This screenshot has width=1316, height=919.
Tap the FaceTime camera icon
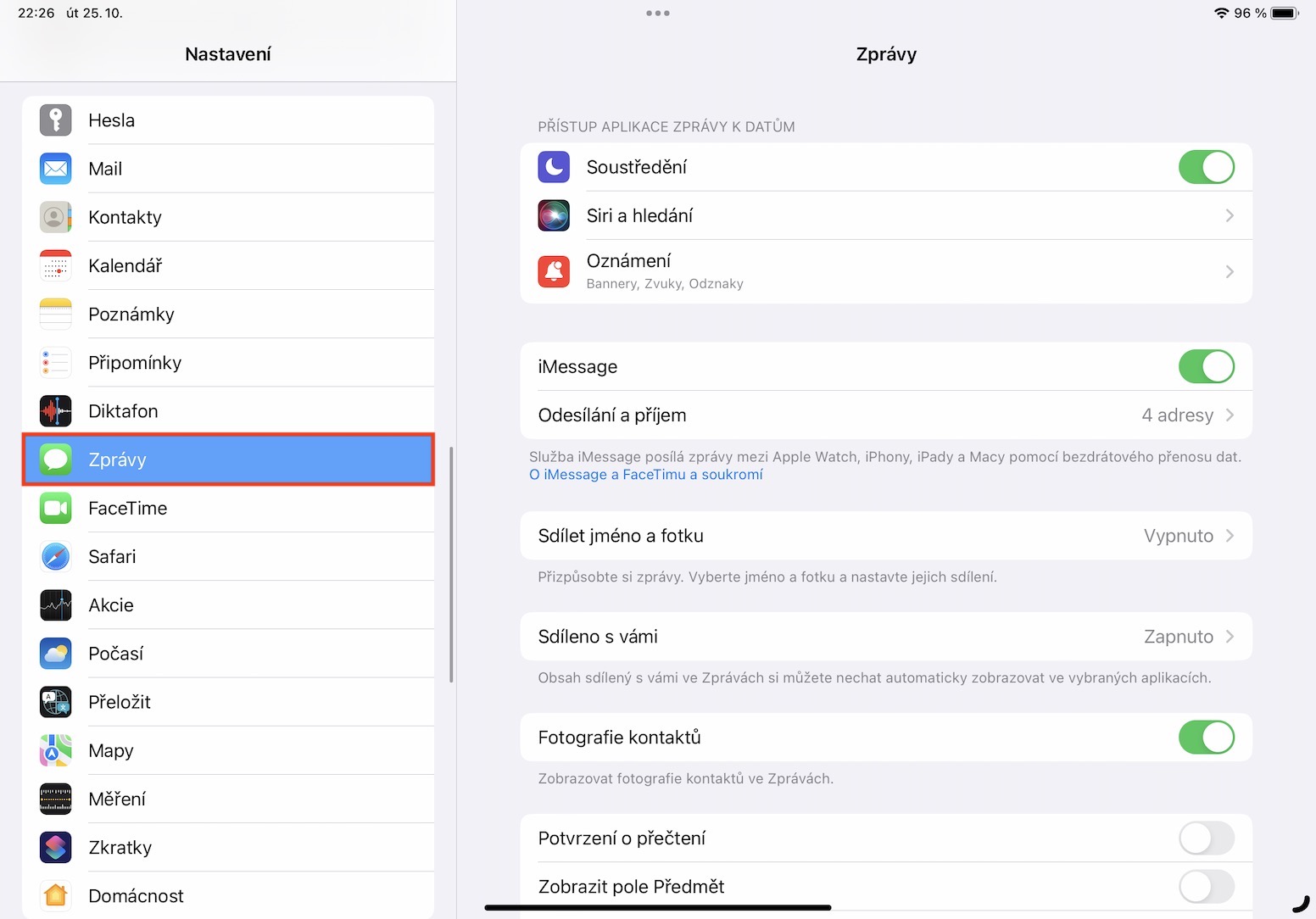coord(56,508)
